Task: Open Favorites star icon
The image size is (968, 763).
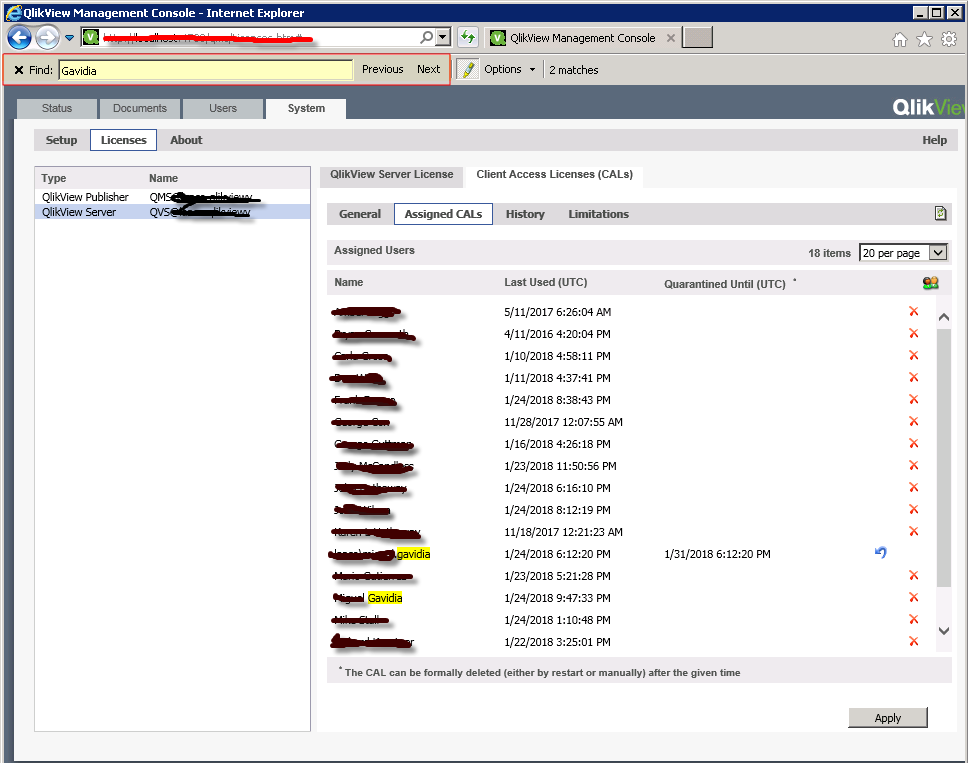Action: tap(924, 40)
